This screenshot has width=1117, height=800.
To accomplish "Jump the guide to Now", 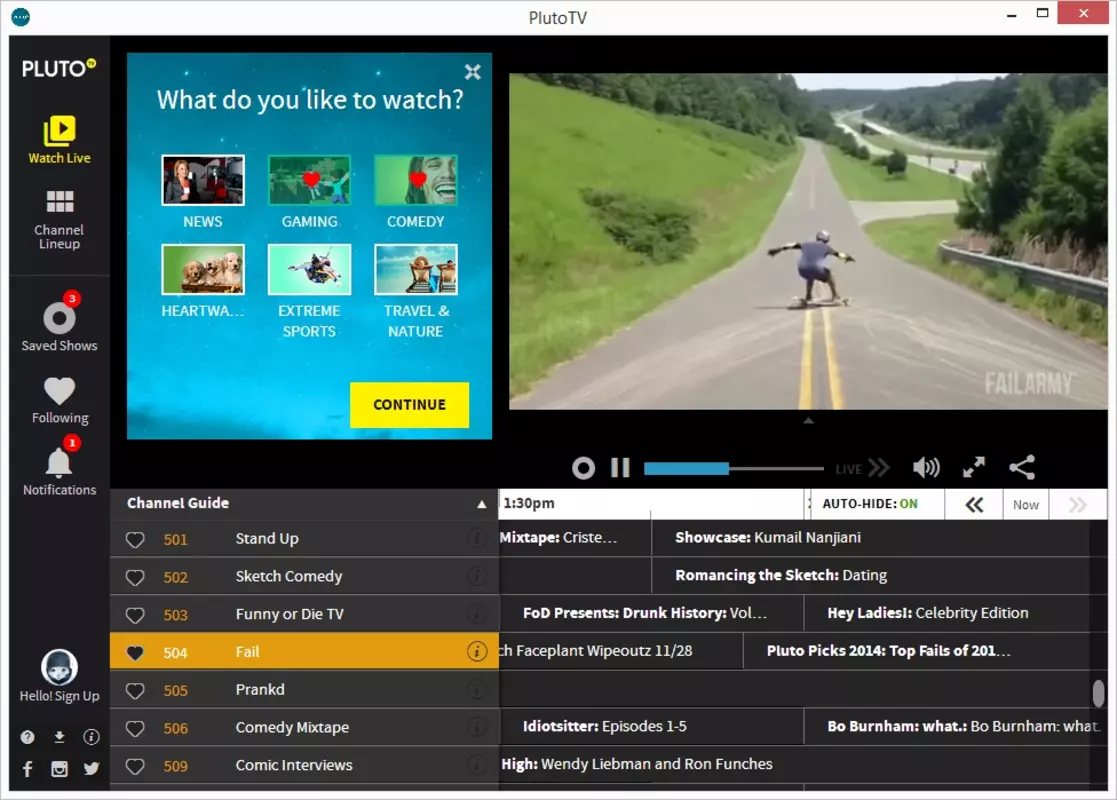I will pyautogui.click(x=1025, y=504).
